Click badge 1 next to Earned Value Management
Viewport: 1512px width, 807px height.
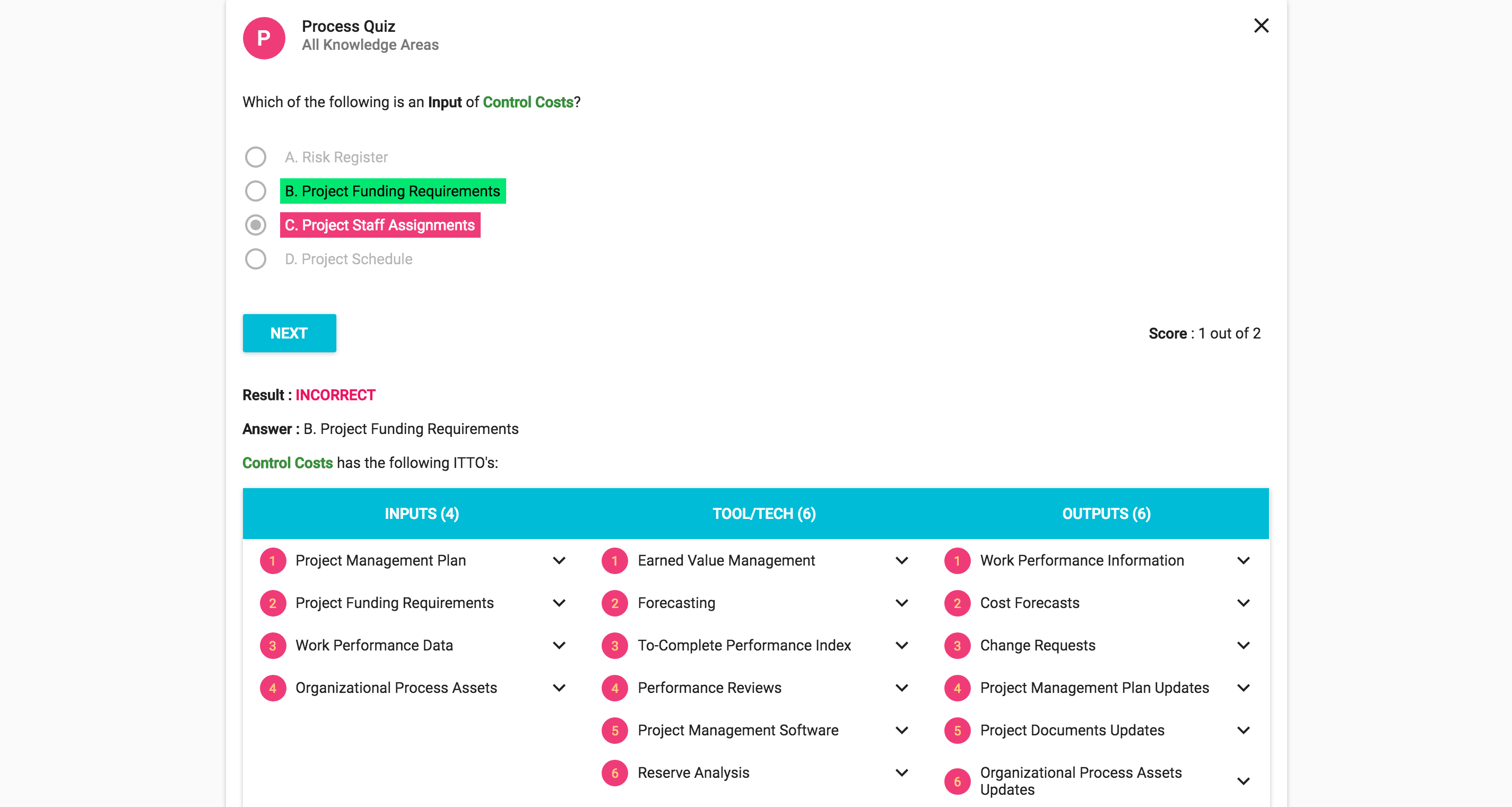pos(614,560)
